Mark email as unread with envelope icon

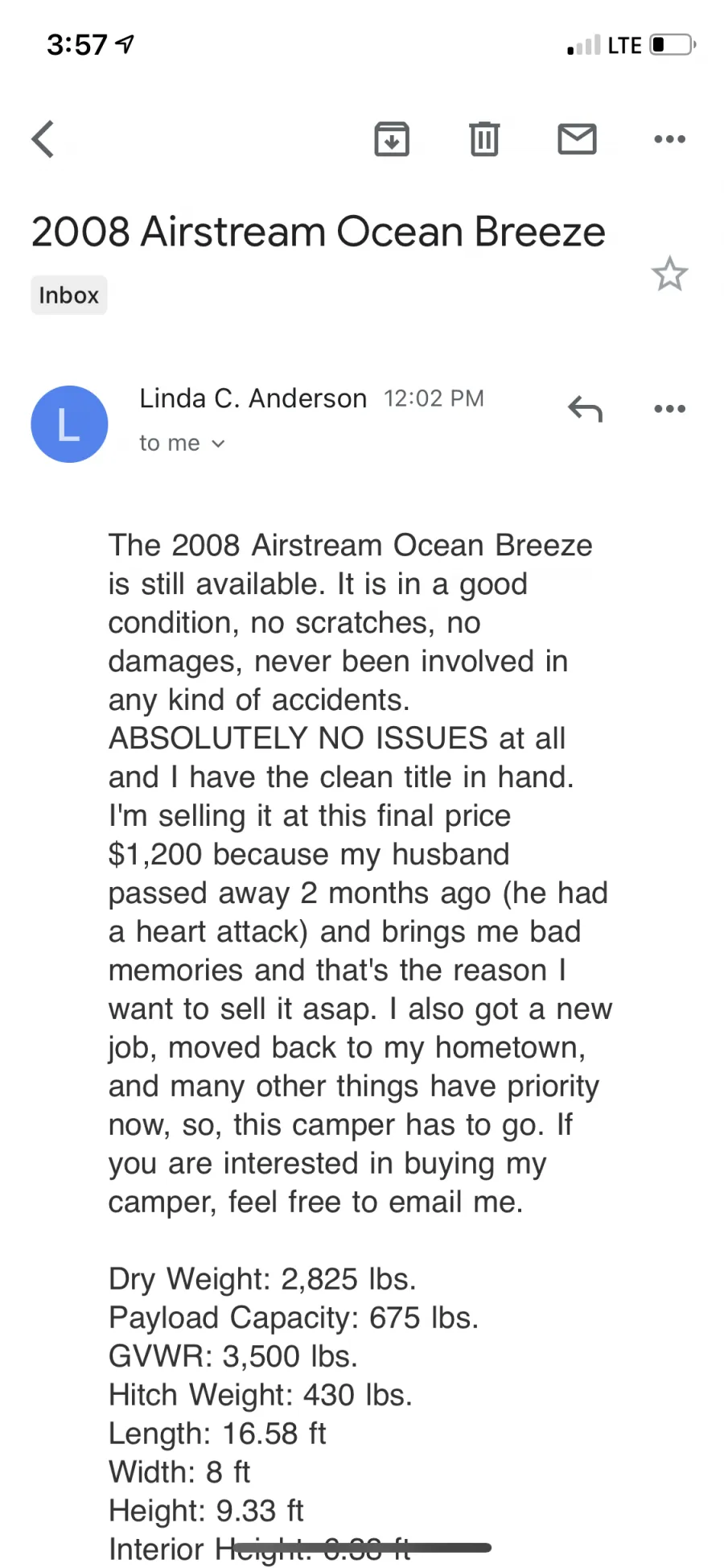[x=577, y=139]
